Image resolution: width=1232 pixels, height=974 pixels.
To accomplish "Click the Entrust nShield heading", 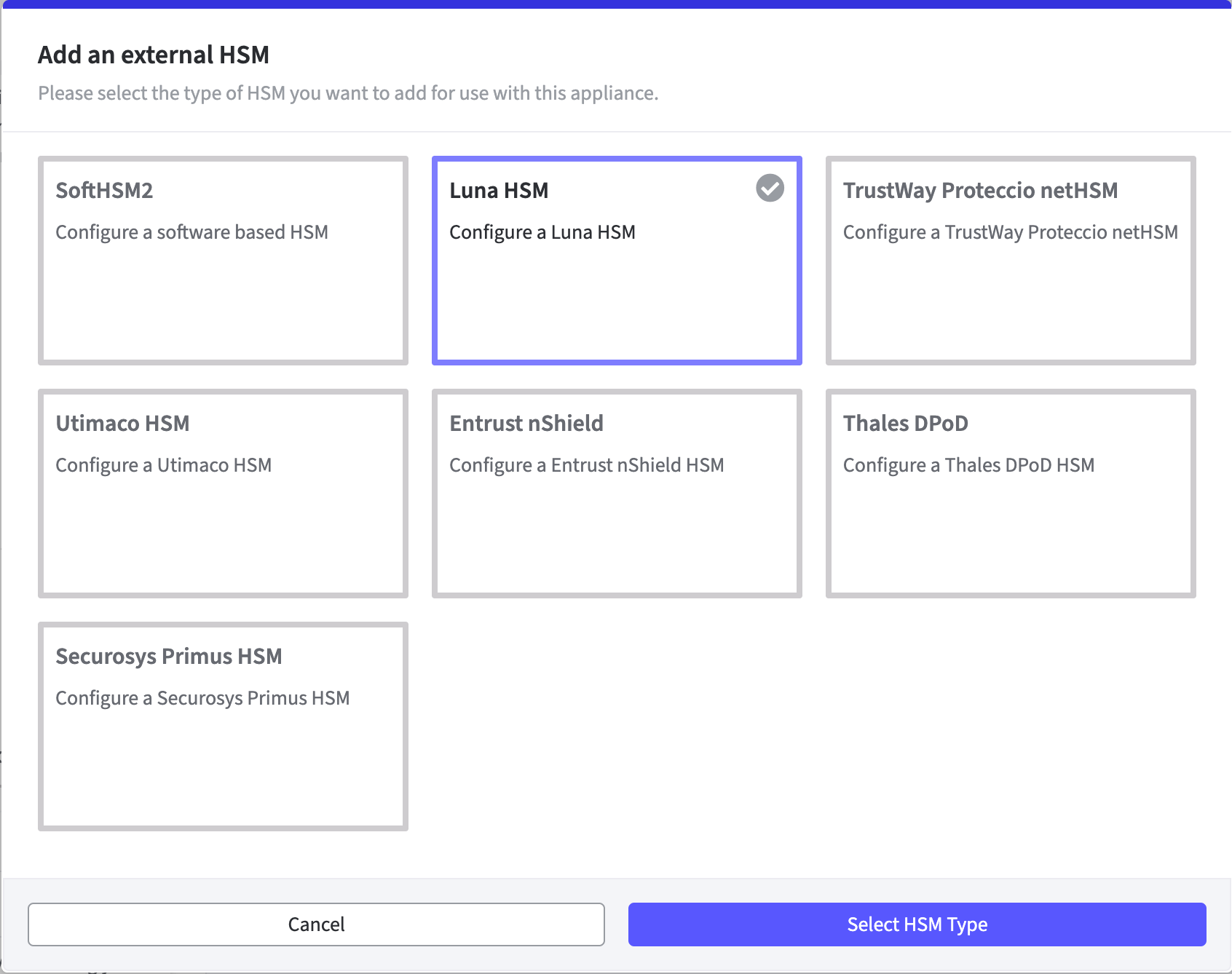I will tap(526, 423).
